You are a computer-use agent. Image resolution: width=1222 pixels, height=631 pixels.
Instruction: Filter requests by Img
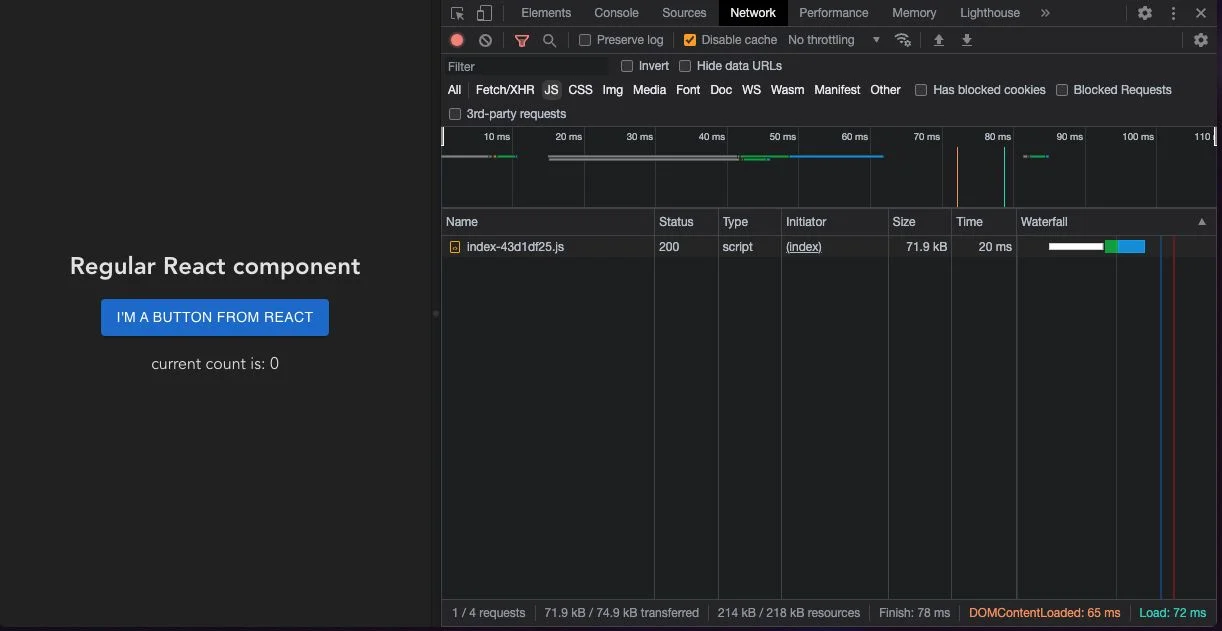(x=613, y=90)
